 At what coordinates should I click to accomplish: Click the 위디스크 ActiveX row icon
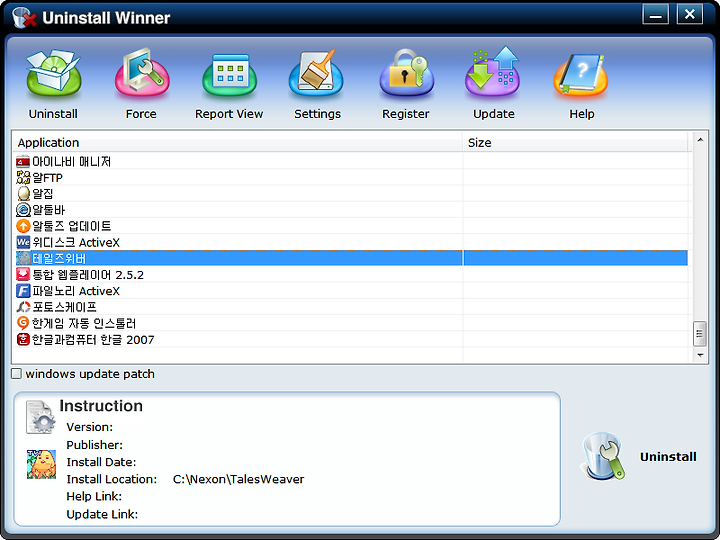[x=23, y=242]
